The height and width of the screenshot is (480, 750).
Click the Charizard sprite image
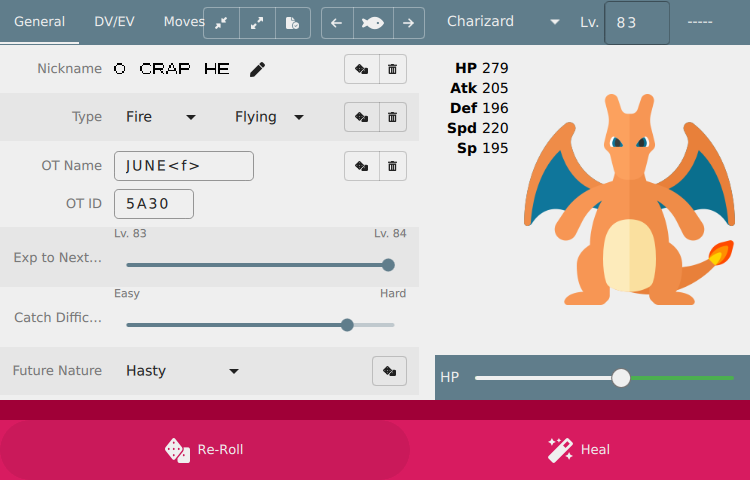point(629,200)
